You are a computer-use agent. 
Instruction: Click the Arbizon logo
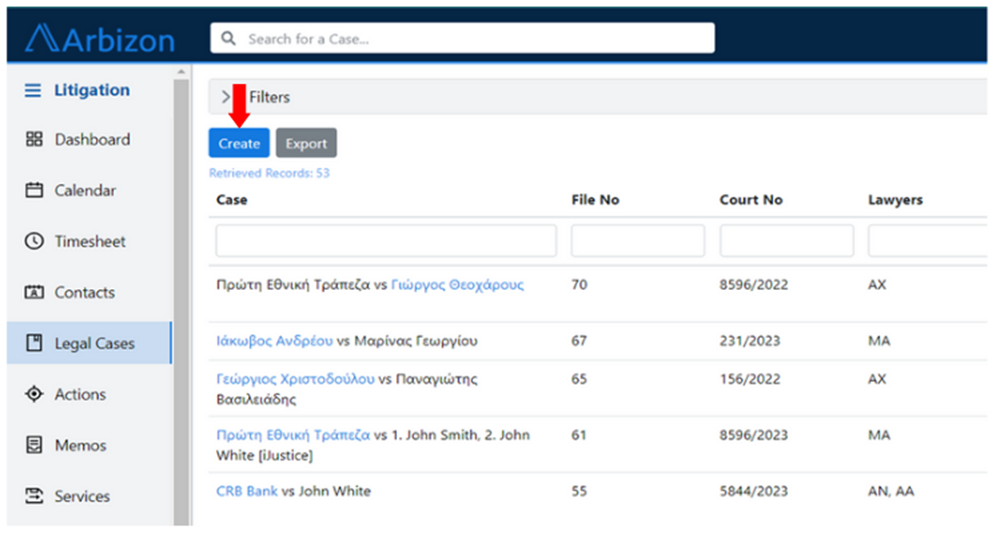click(100, 38)
